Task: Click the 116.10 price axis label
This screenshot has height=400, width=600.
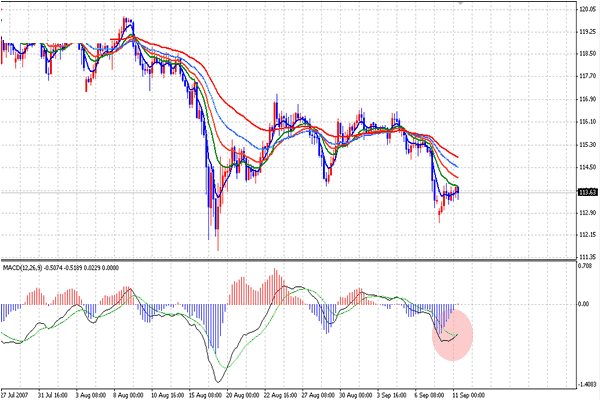Action: tap(588, 122)
